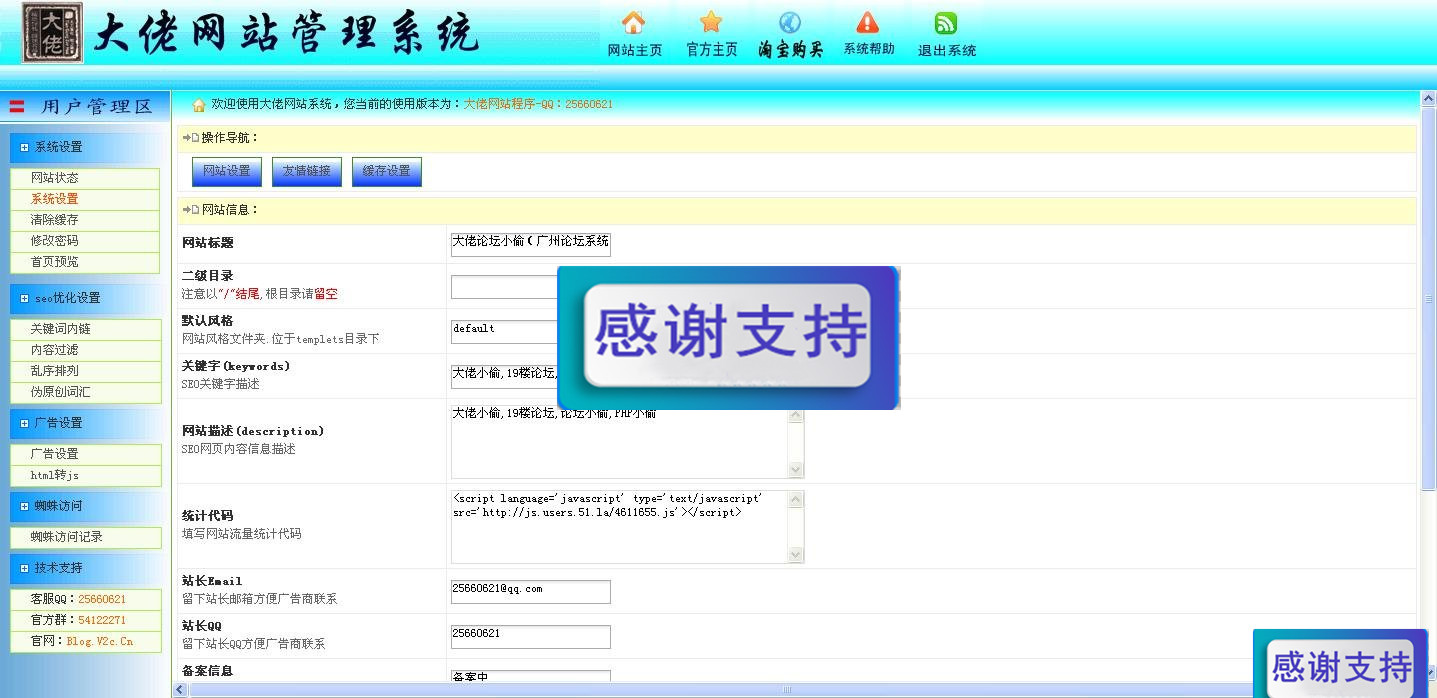Image resolution: width=1437 pixels, height=698 pixels.
Task: Click inside the 统计代码 text area
Action: [620, 527]
